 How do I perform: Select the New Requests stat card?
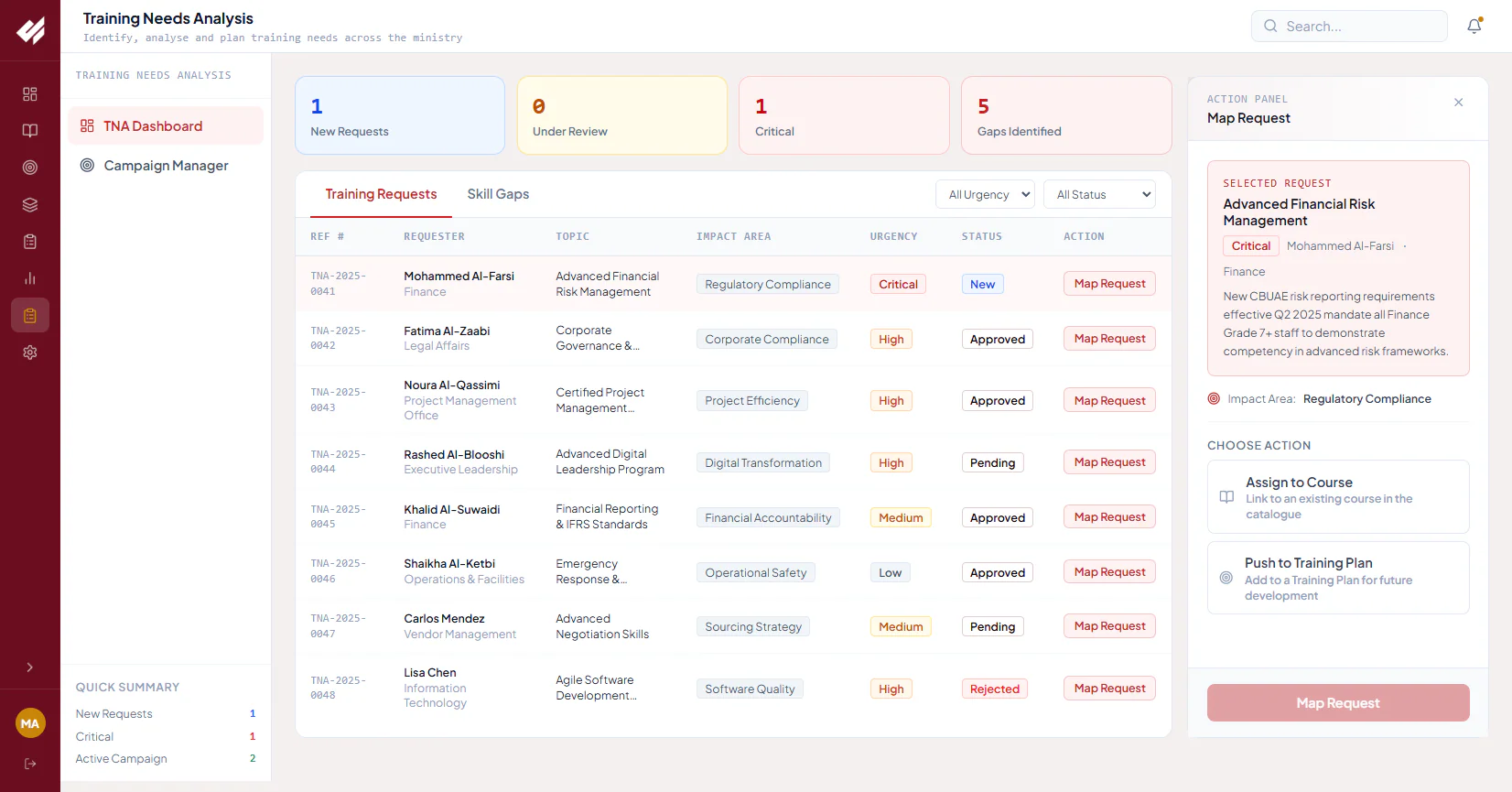(x=400, y=115)
